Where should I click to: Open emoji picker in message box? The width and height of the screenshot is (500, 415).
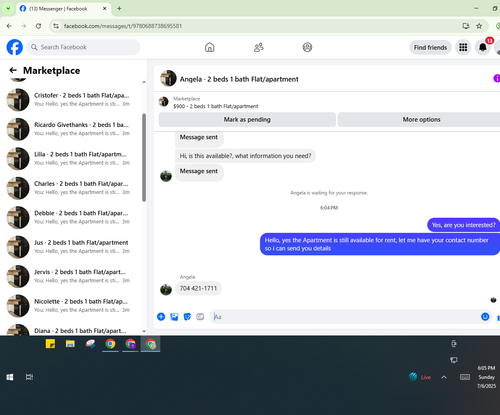coord(485,317)
